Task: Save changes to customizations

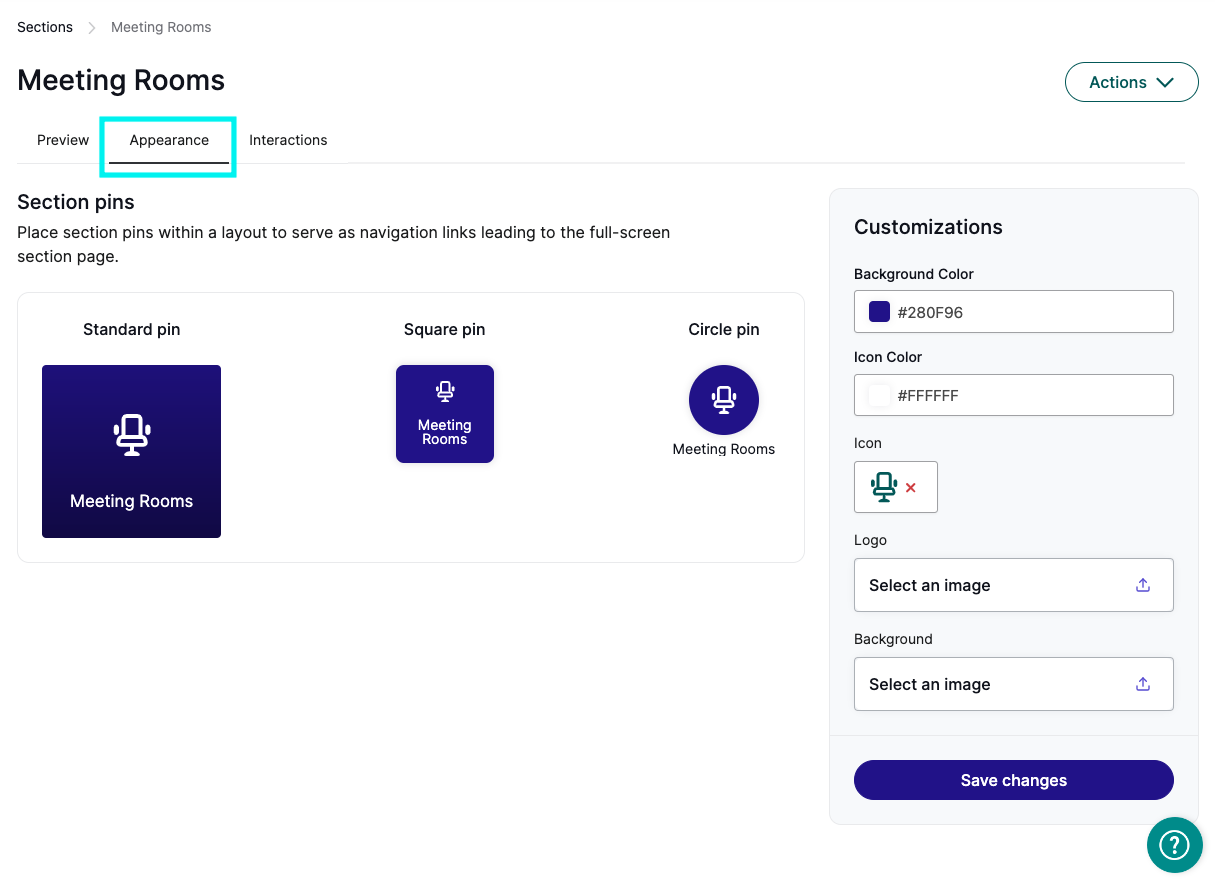Action: pos(1013,780)
